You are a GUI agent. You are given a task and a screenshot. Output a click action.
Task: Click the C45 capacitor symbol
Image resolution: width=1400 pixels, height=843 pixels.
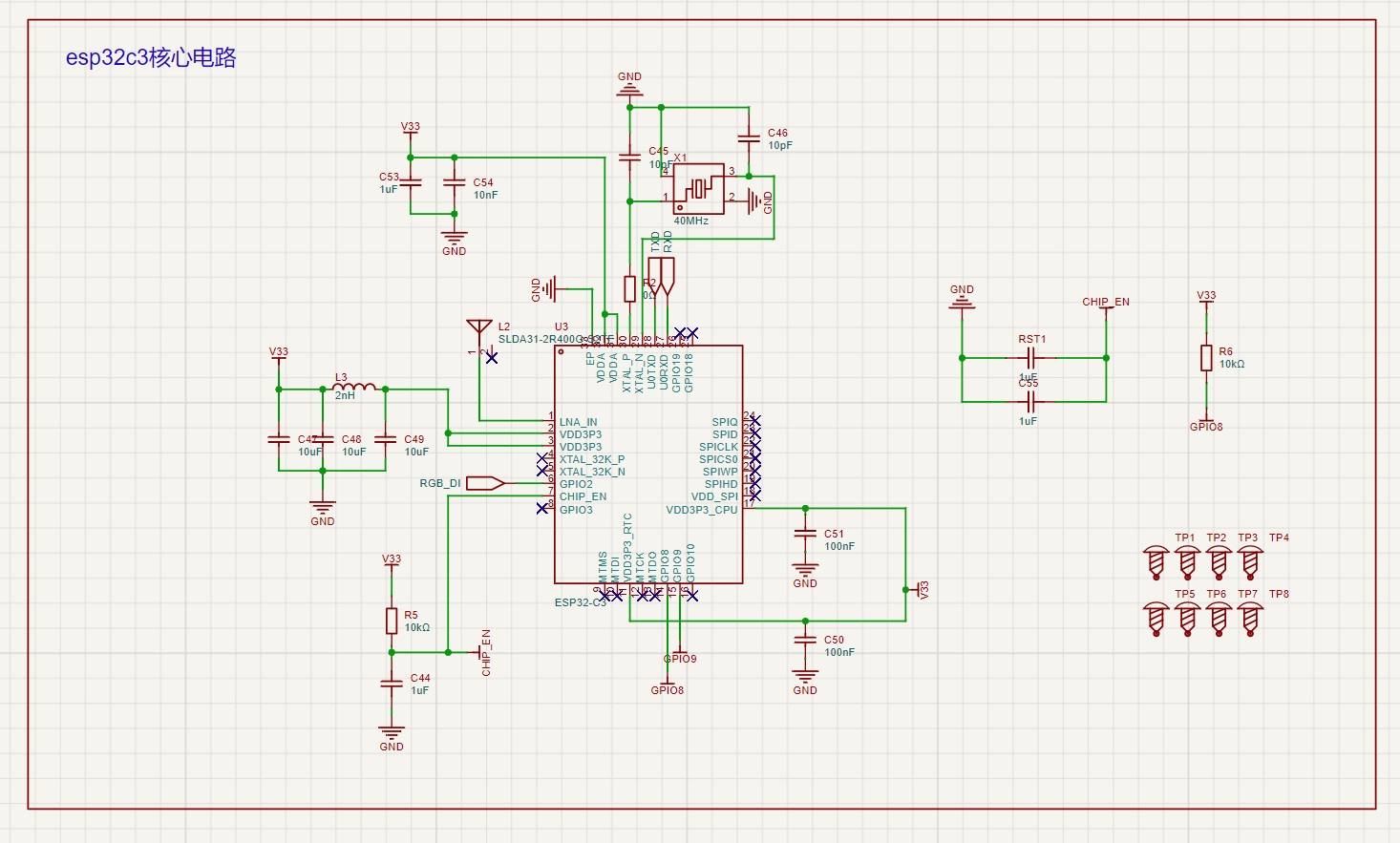pos(629,157)
